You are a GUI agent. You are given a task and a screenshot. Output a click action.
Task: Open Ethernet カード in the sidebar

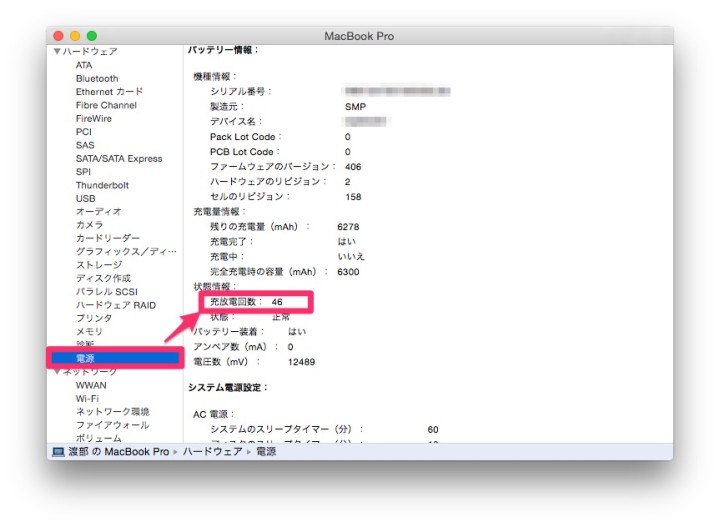click(109, 92)
